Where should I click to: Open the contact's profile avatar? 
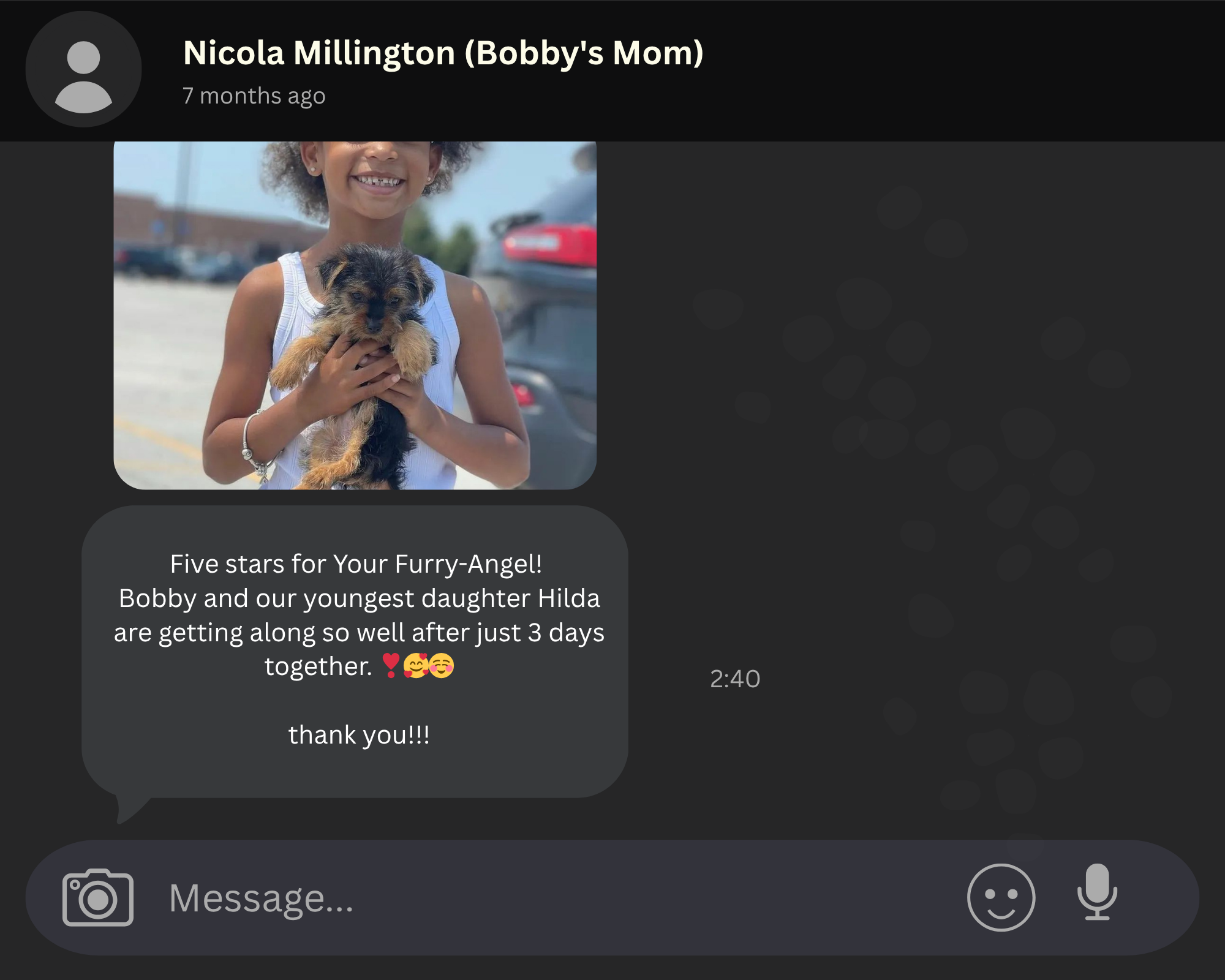coord(83,69)
